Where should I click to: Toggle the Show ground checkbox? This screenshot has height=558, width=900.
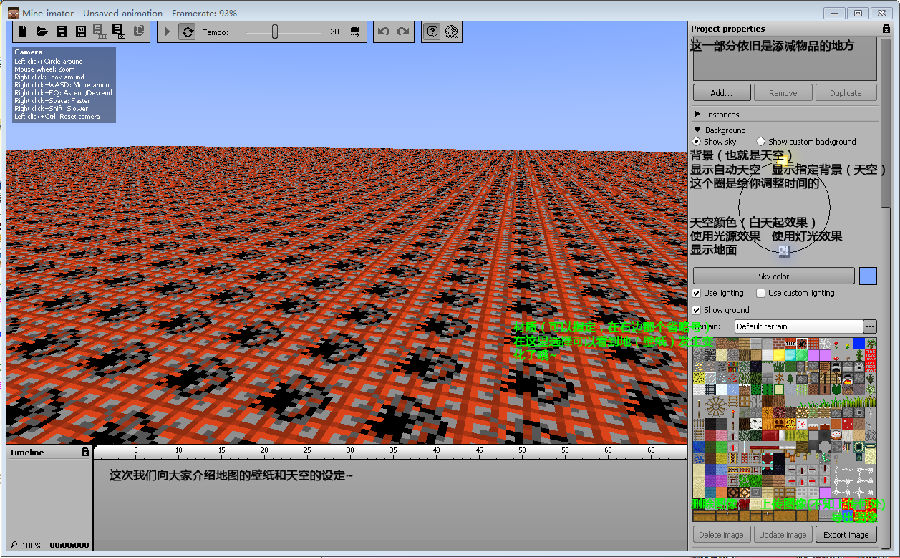click(x=696, y=310)
